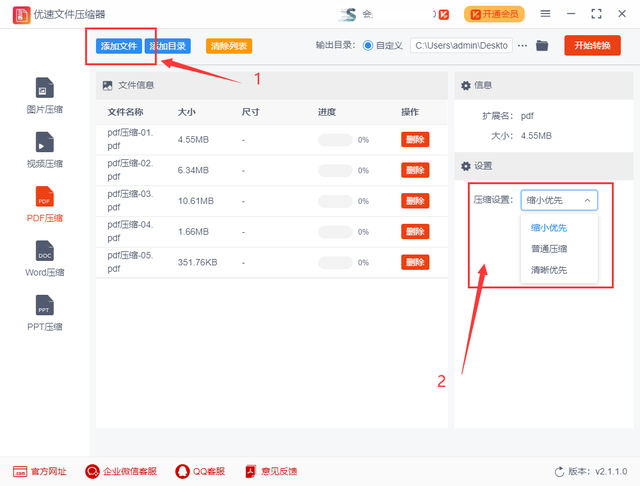Click the 官方网址 website icon
This screenshot has height=486, width=640.
pyautogui.click(x=20, y=471)
